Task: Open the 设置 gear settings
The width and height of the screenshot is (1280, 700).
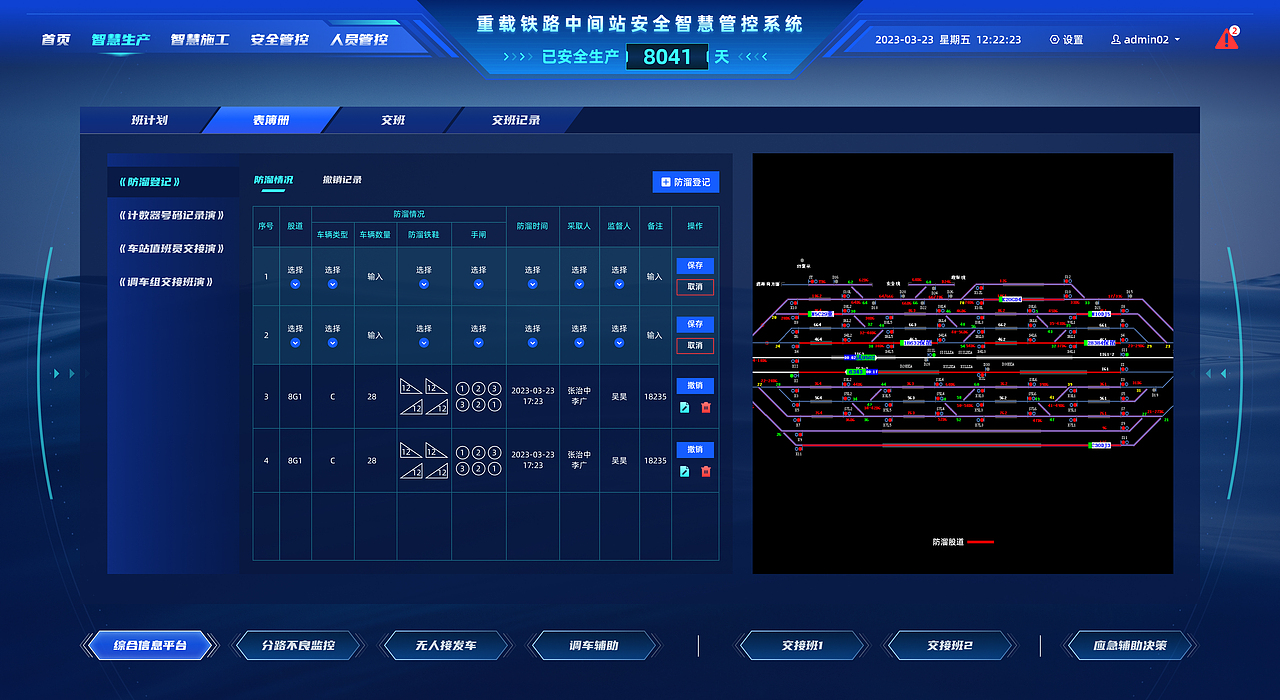Action: tap(1067, 40)
